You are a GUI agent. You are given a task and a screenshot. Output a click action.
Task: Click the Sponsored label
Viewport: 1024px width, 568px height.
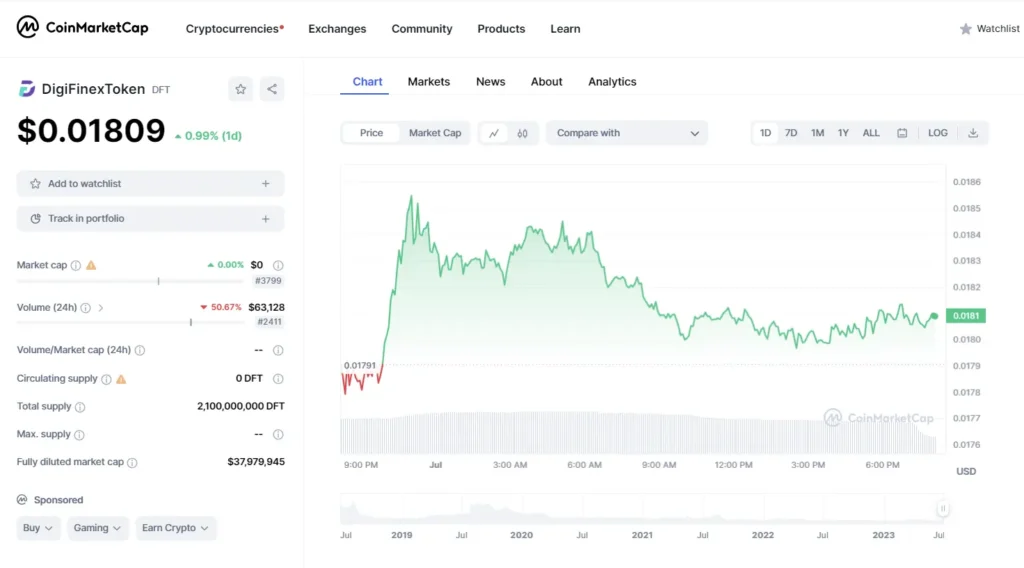pos(58,500)
